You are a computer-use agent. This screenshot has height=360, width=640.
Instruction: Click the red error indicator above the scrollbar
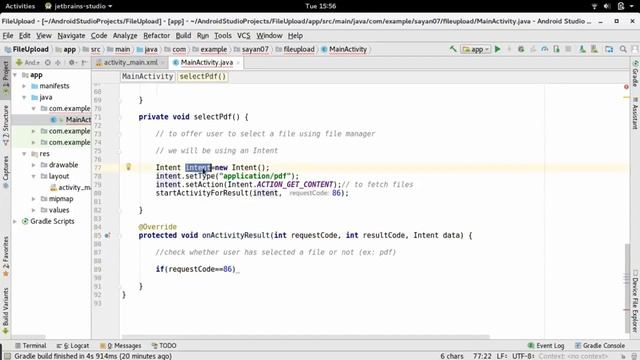(x=626, y=87)
